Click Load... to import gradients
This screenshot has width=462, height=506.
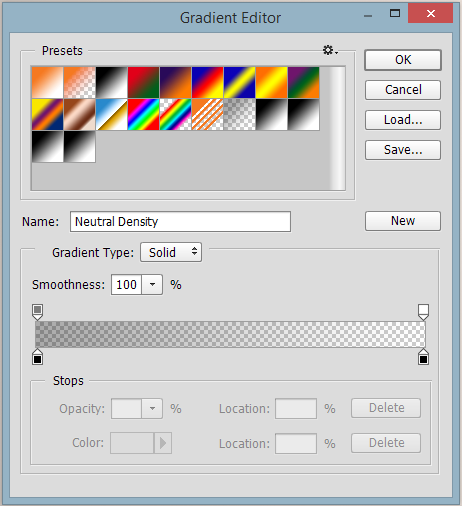(403, 120)
